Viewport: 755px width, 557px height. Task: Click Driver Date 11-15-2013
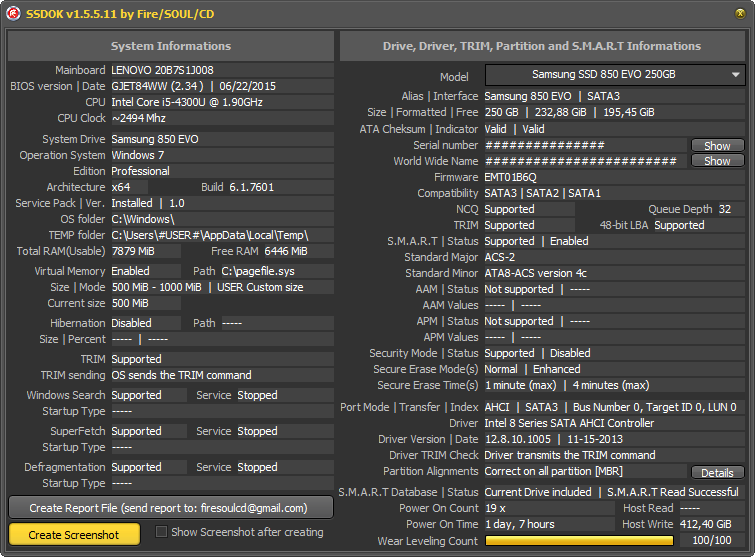tap(595, 439)
